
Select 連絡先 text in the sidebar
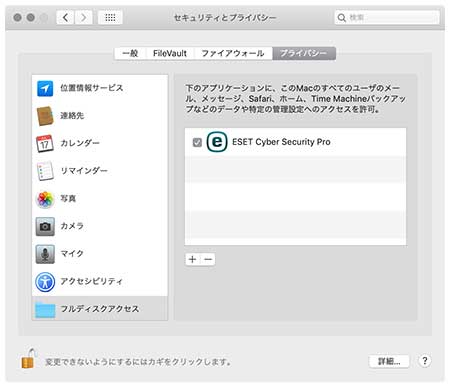pos(72,116)
